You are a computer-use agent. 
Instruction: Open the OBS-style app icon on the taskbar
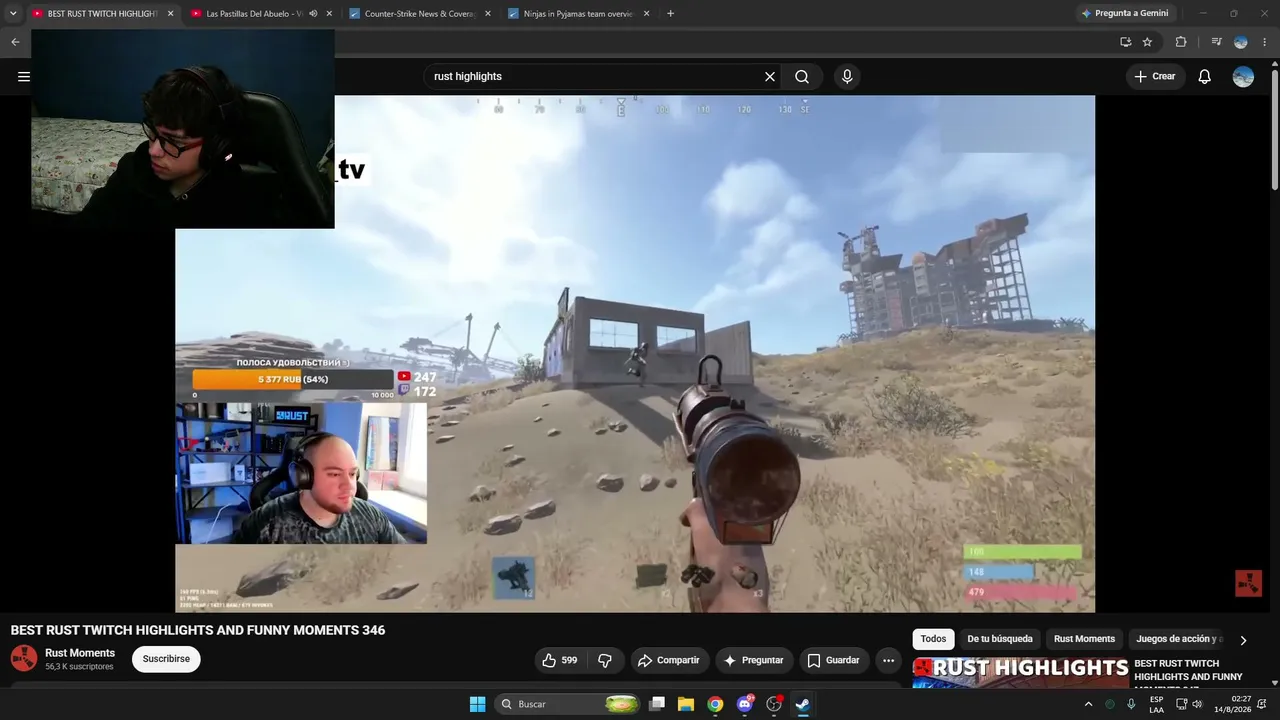[x=773, y=704]
